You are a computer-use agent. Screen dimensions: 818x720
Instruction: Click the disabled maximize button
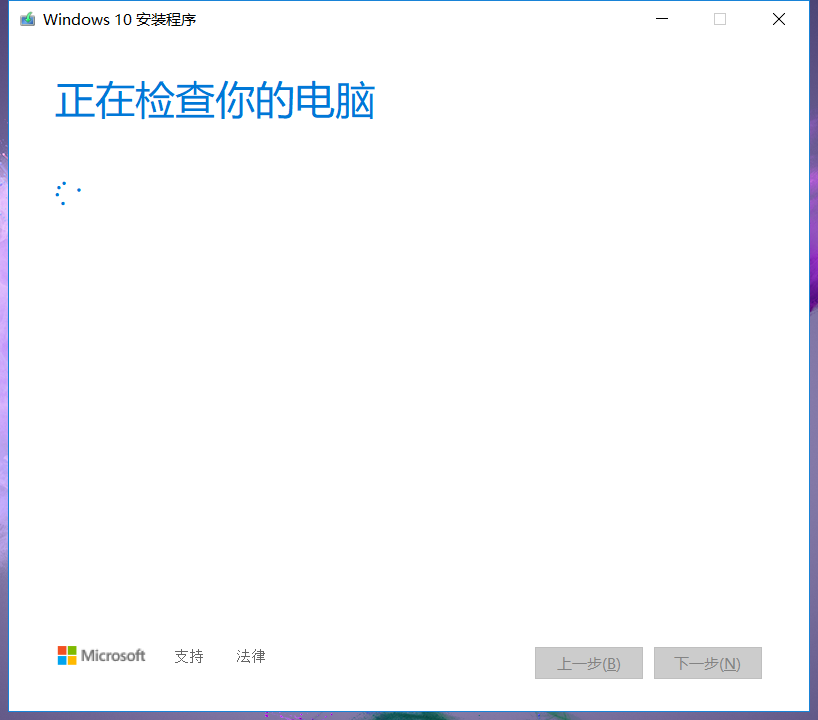(720, 19)
